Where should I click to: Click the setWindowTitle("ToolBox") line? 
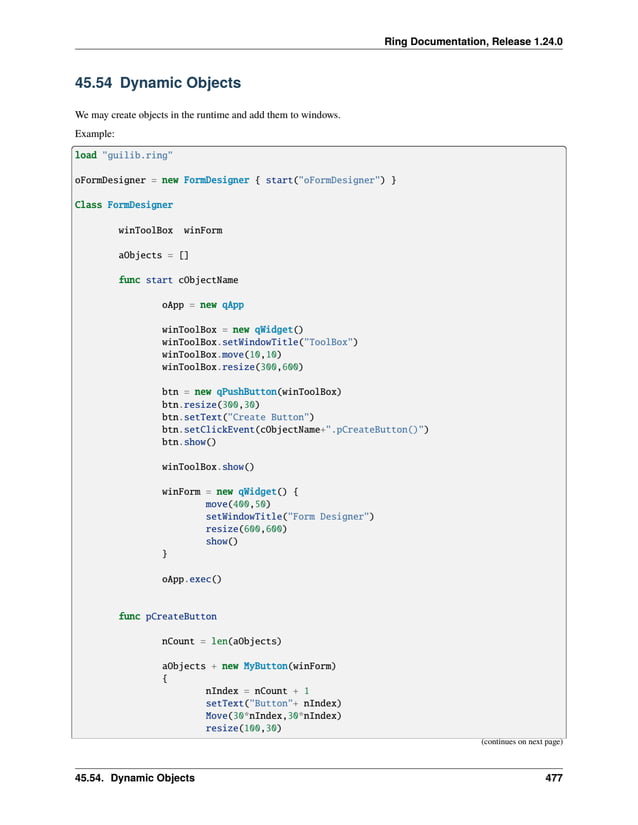point(260,342)
